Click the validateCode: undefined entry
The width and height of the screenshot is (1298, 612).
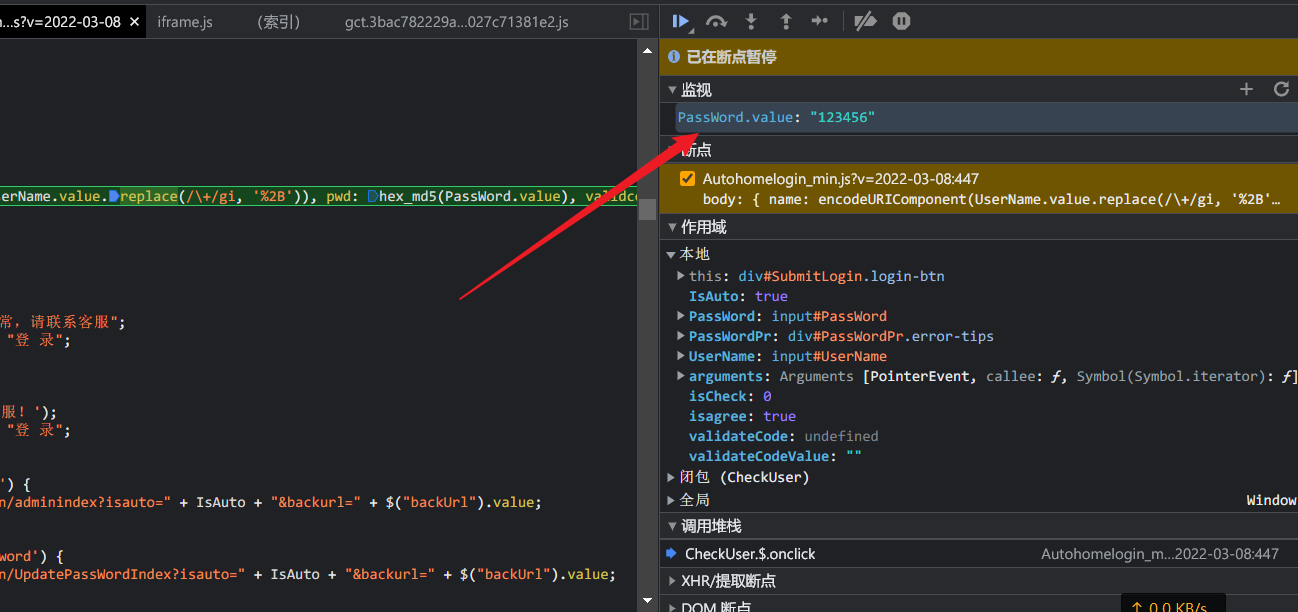tap(784, 436)
